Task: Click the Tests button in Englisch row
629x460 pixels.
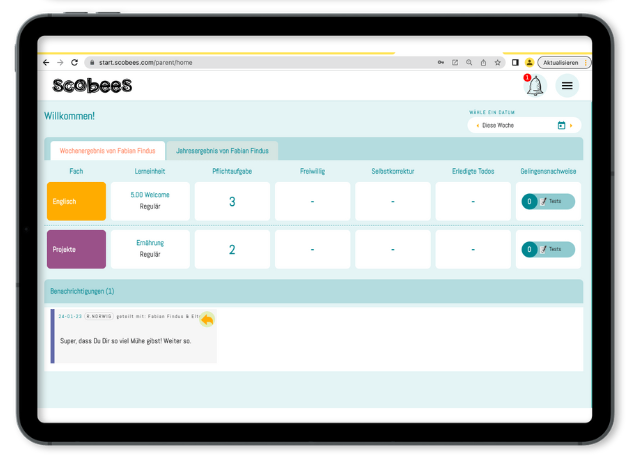Action: (548, 201)
